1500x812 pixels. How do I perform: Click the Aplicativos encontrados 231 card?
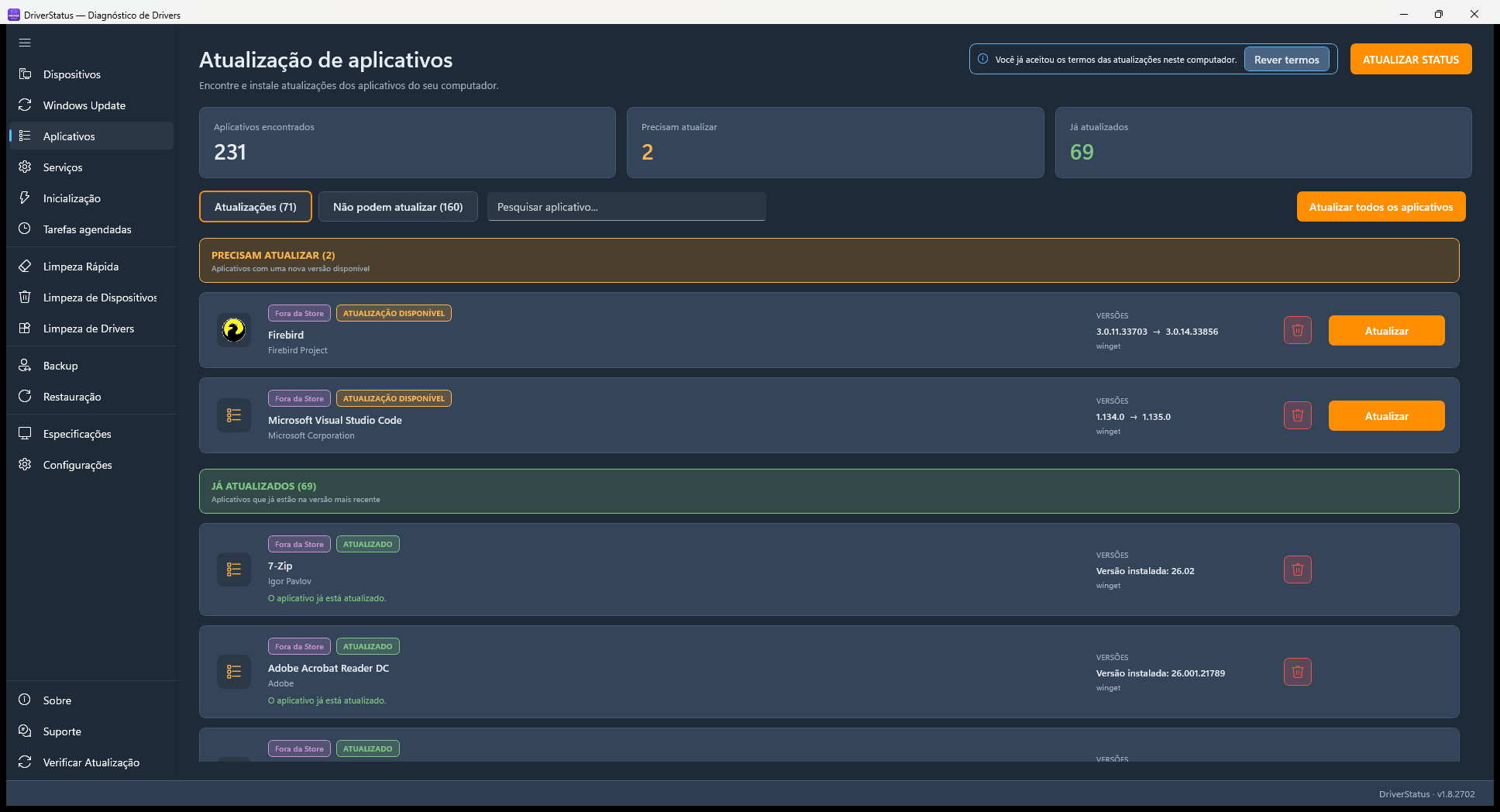pos(408,143)
